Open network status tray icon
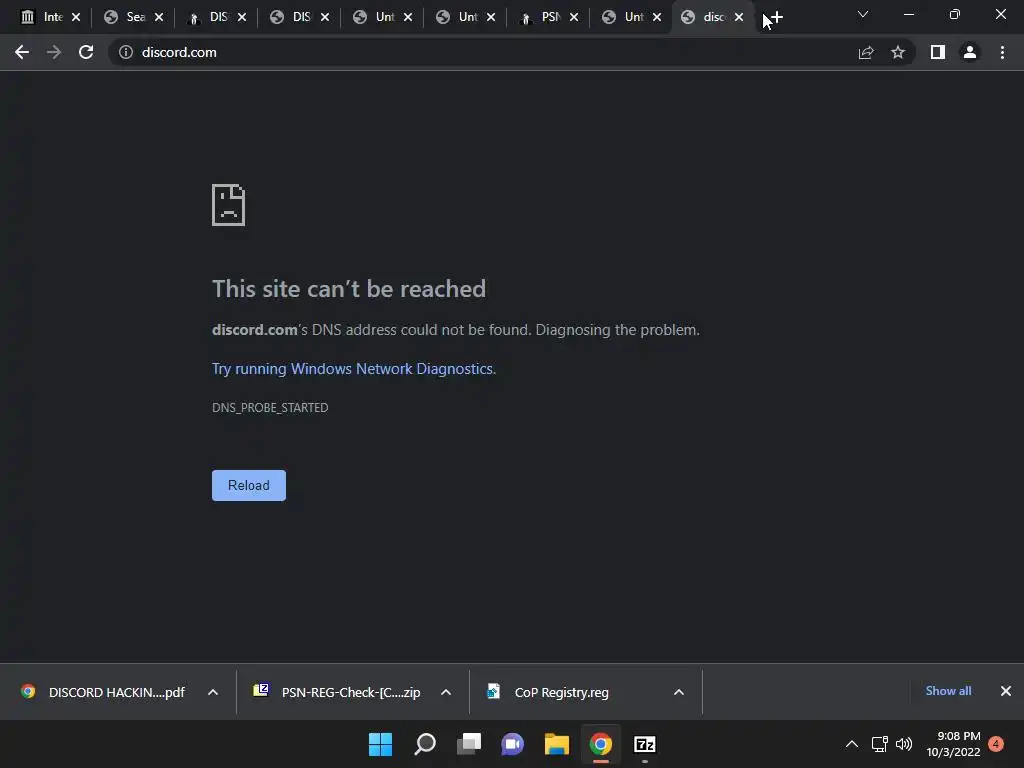The width and height of the screenshot is (1024, 768). click(880, 744)
